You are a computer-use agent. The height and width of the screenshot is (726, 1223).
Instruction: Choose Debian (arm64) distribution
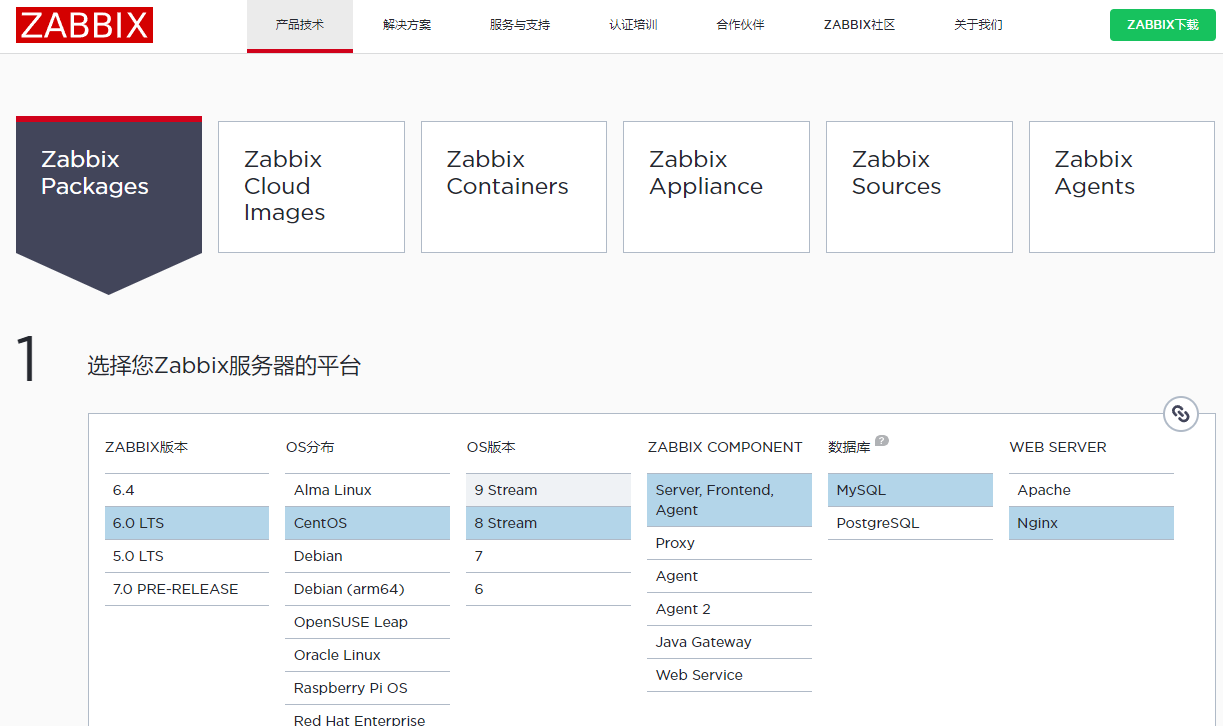click(368, 589)
